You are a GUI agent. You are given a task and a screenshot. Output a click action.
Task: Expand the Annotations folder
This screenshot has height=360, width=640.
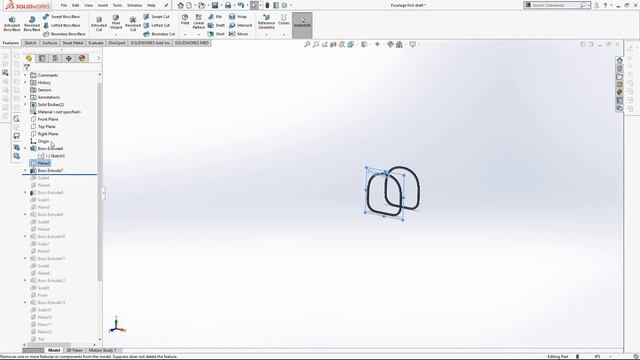pos(25,97)
